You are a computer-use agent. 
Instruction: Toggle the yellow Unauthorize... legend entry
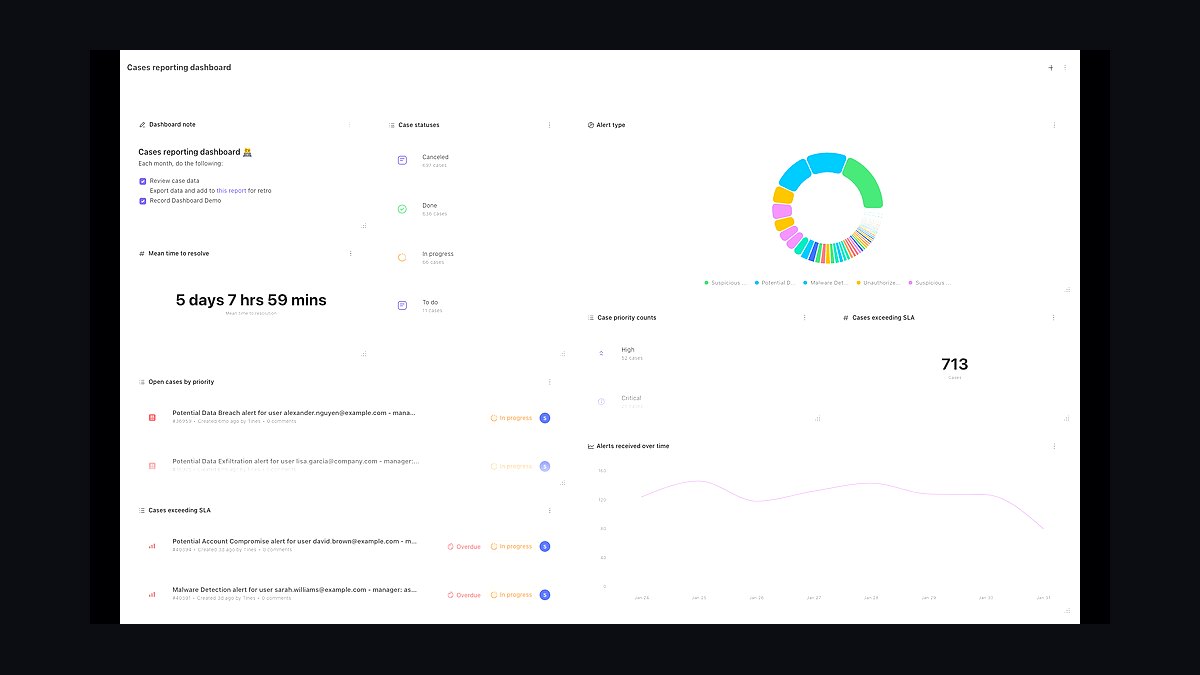(878, 283)
